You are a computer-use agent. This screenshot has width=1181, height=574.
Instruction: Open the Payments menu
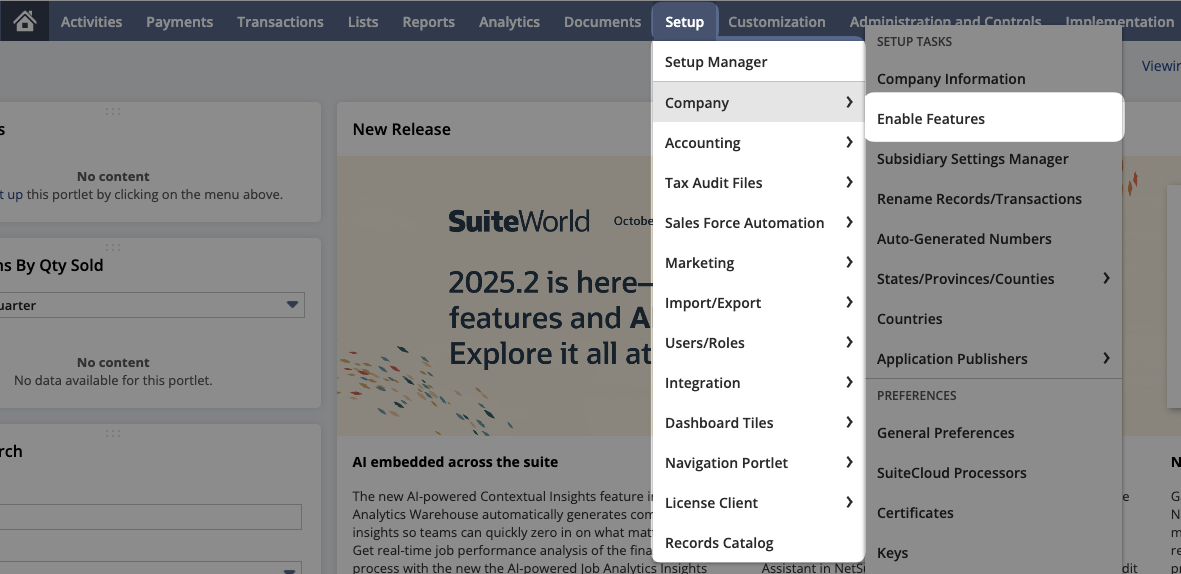tap(179, 22)
